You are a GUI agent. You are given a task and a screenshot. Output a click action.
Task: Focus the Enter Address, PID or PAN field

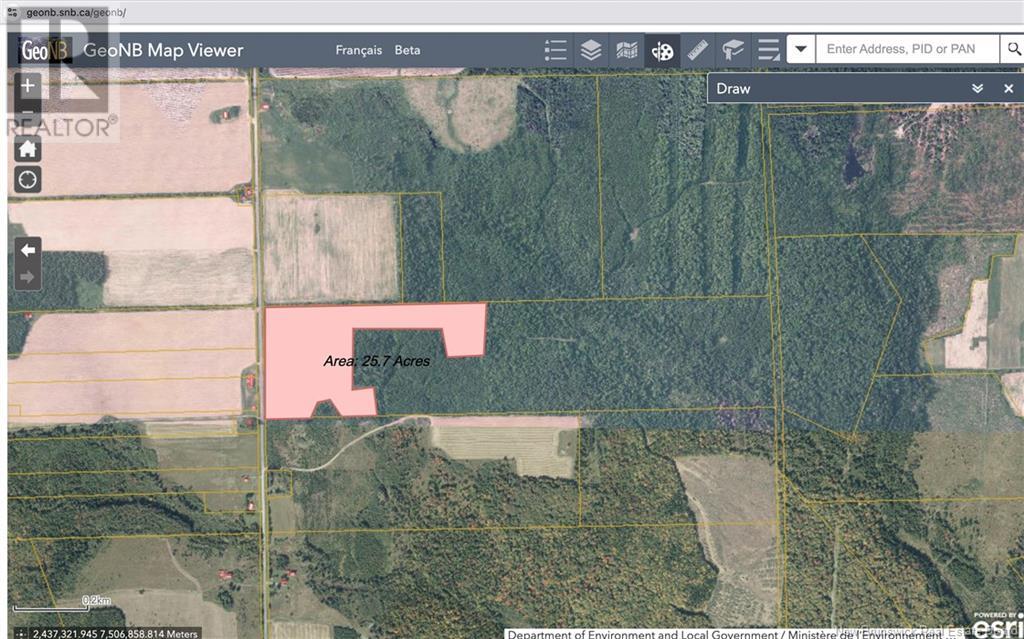point(907,49)
